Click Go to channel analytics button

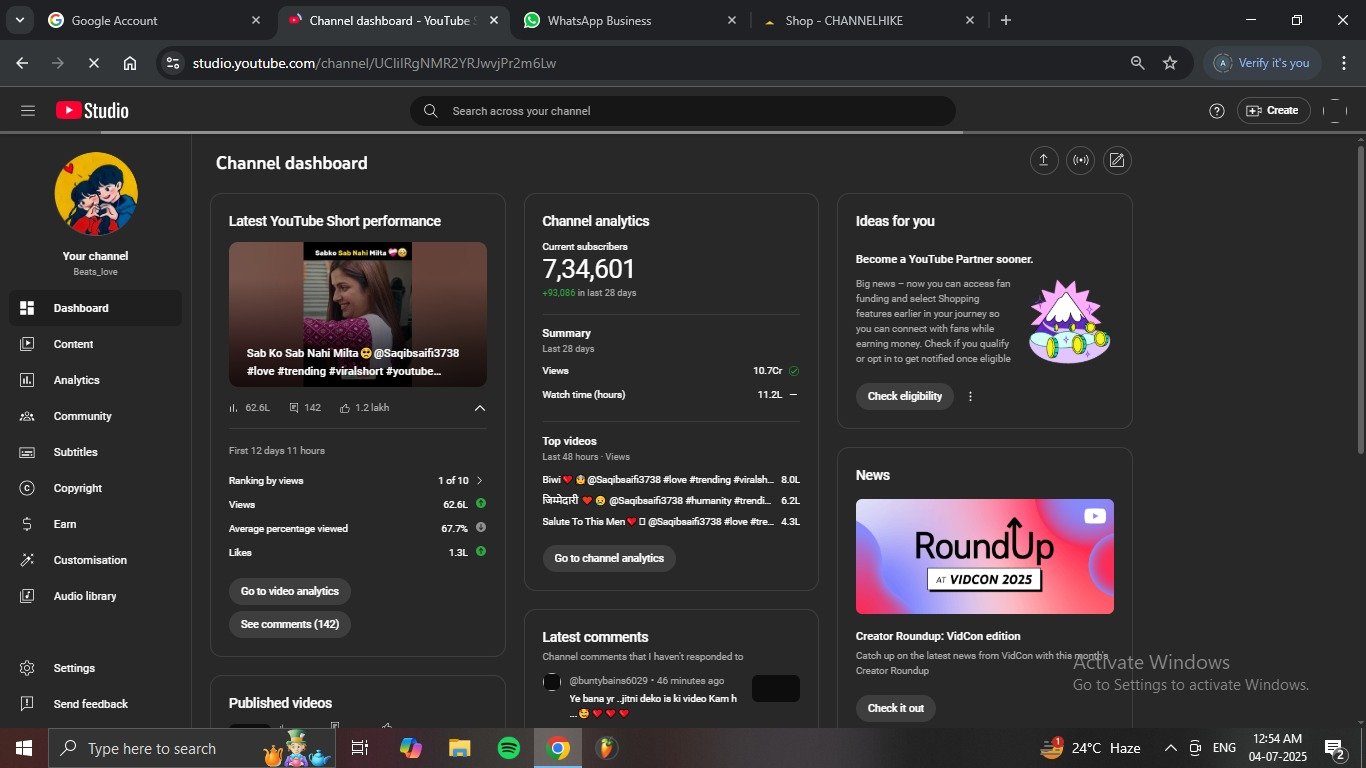609,558
